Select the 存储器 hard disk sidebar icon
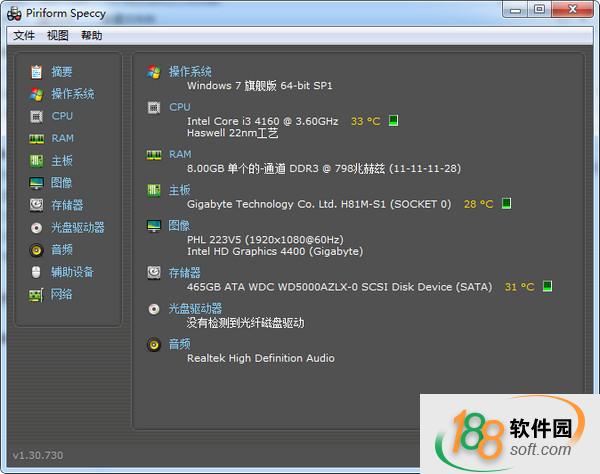 [36, 205]
